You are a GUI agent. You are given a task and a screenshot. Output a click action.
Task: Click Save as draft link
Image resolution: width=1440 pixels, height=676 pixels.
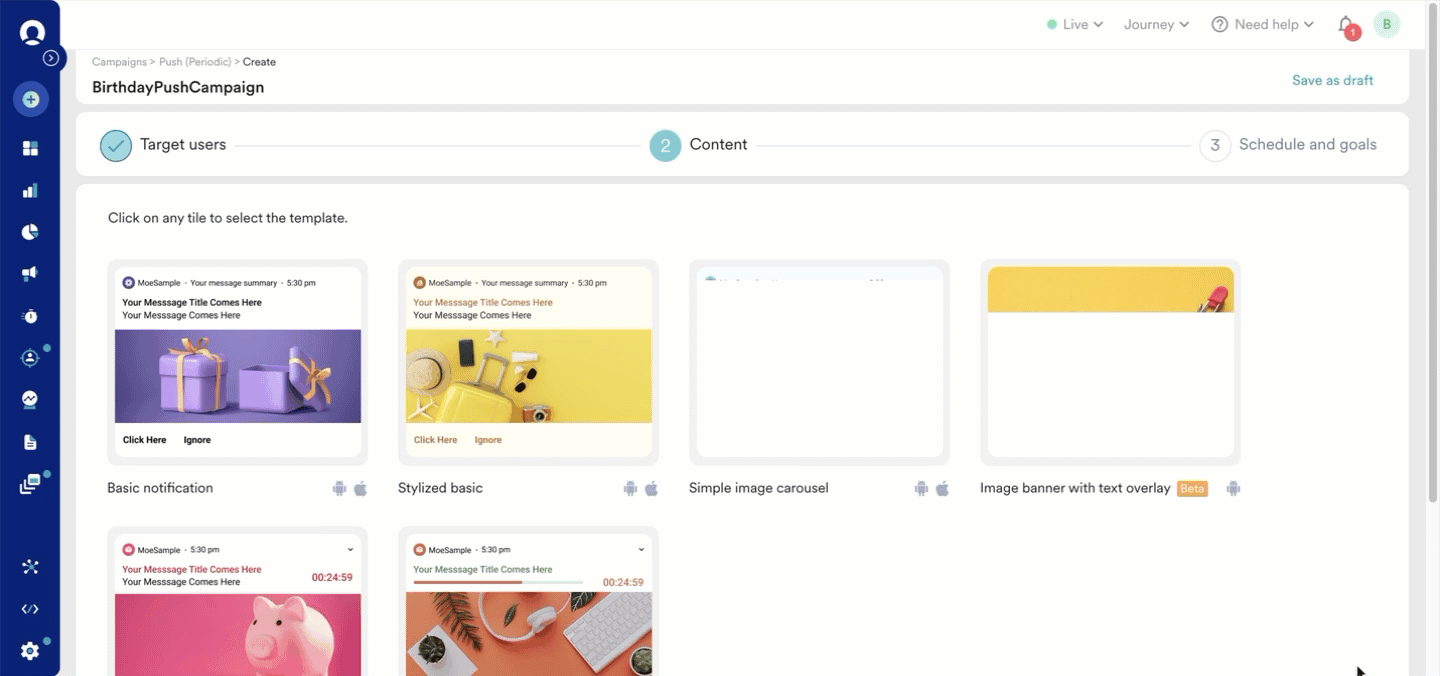pos(1332,80)
